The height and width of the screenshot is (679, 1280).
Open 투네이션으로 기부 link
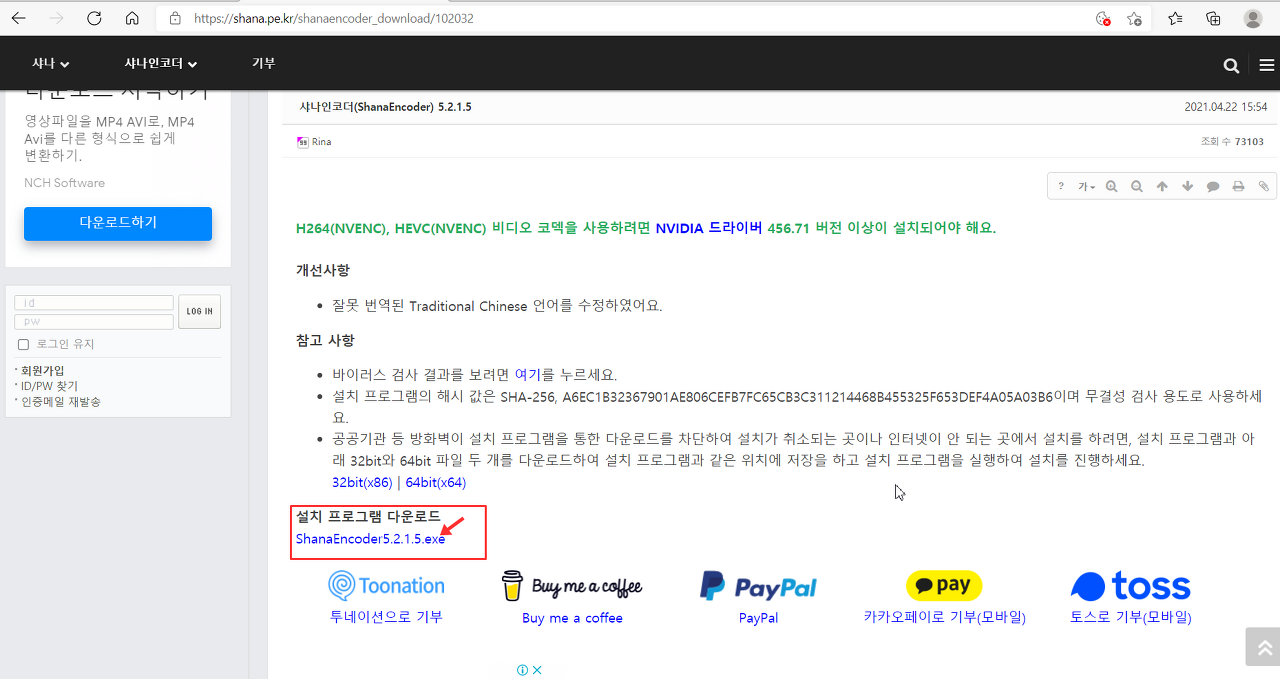point(386,617)
